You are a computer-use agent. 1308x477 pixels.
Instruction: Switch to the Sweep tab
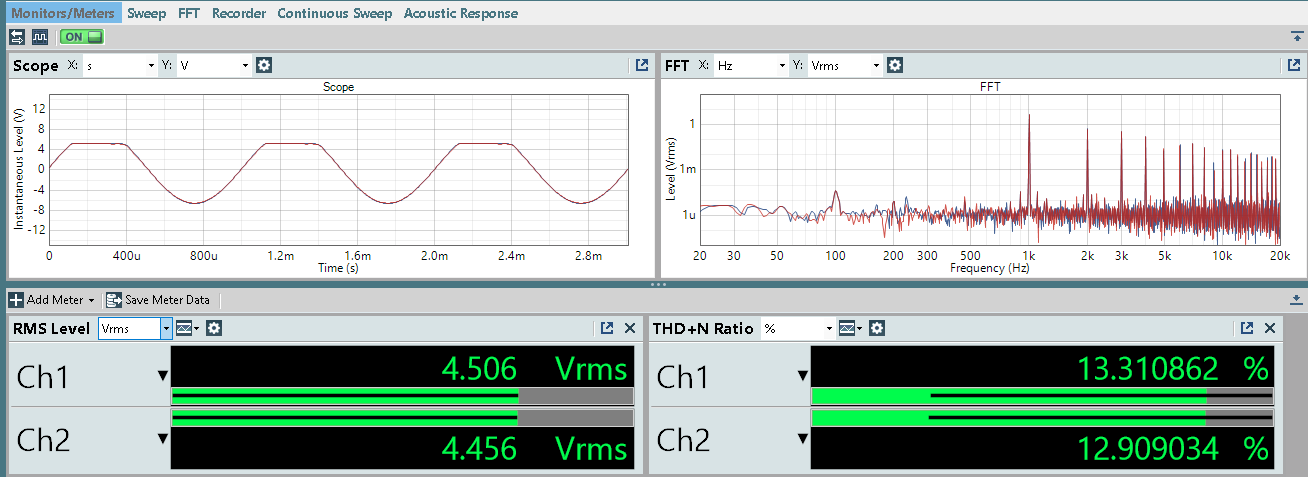(x=146, y=13)
